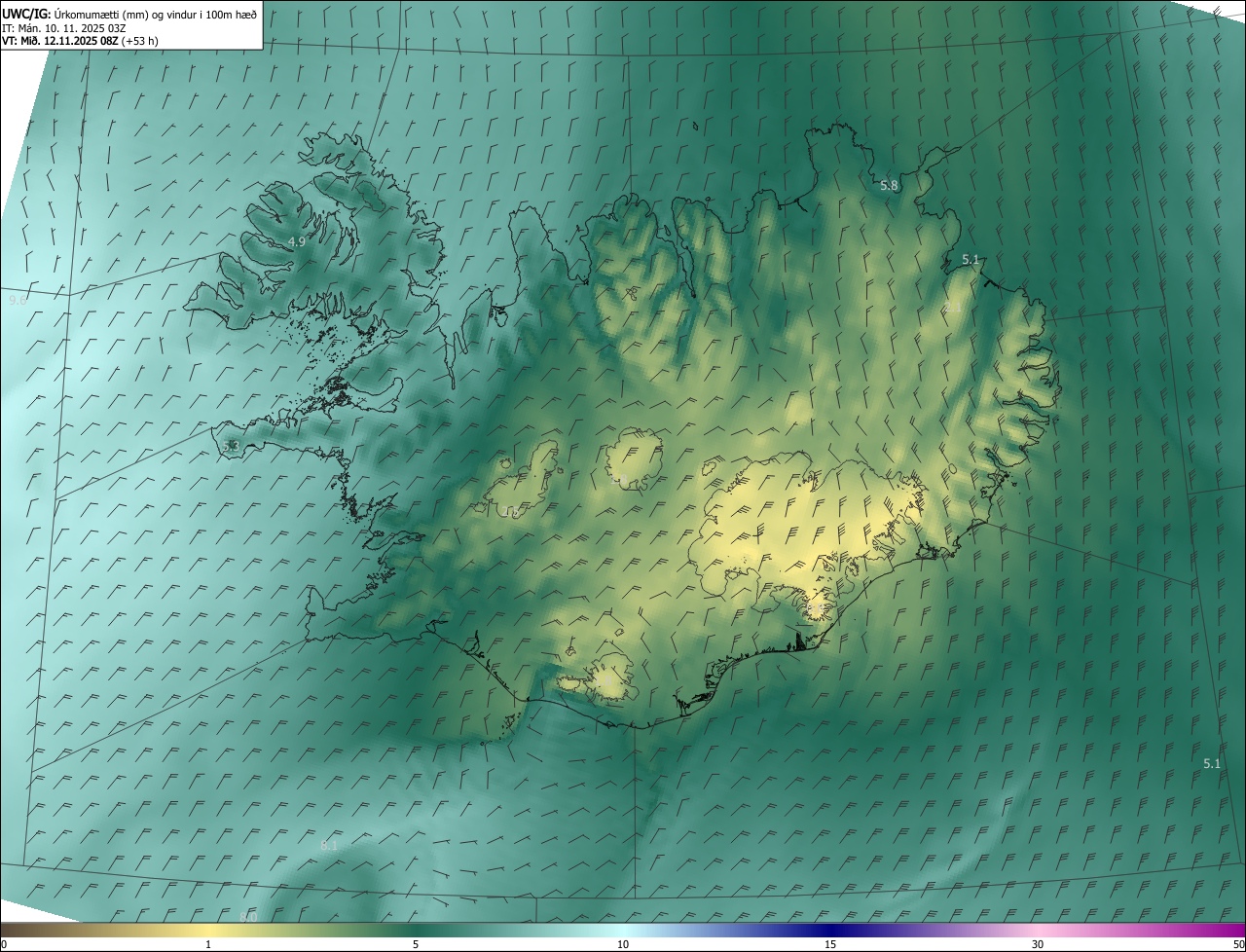Click the 4.9 value over the Westfjords

296,241
